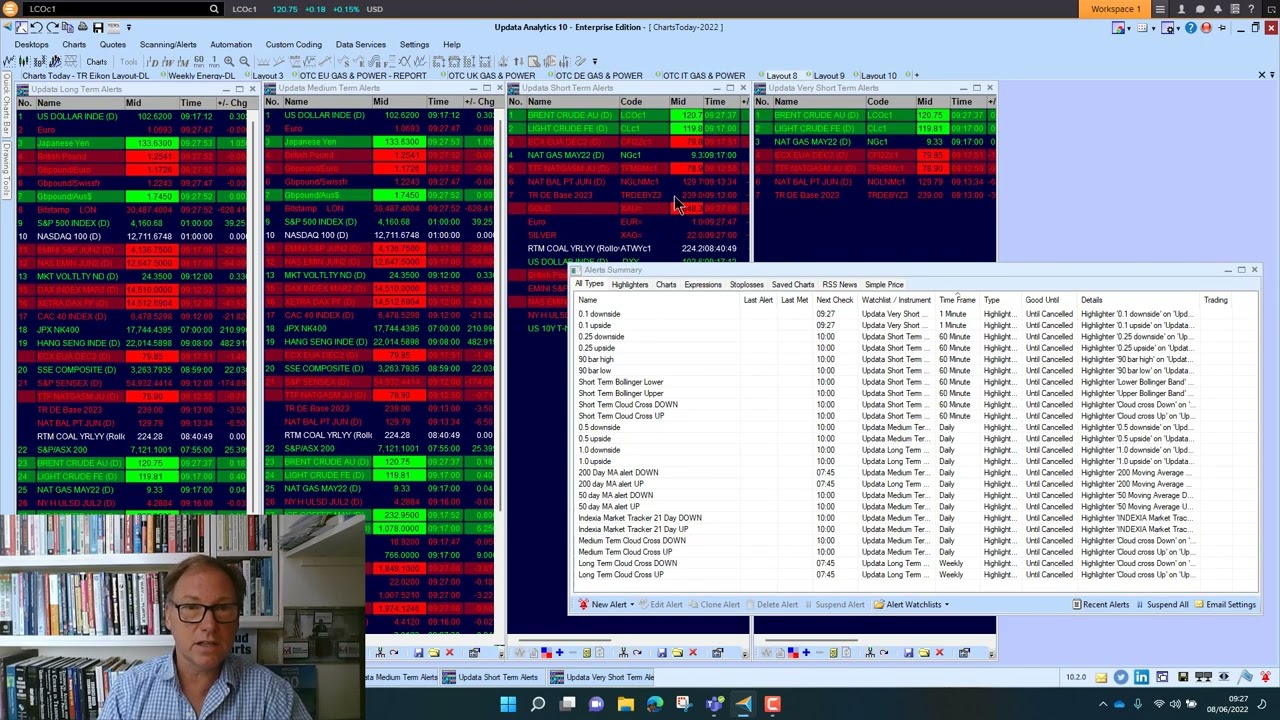Click the mail envelope icon in status bar
Viewport: 1280px width, 720px height.
point(1101,677)
